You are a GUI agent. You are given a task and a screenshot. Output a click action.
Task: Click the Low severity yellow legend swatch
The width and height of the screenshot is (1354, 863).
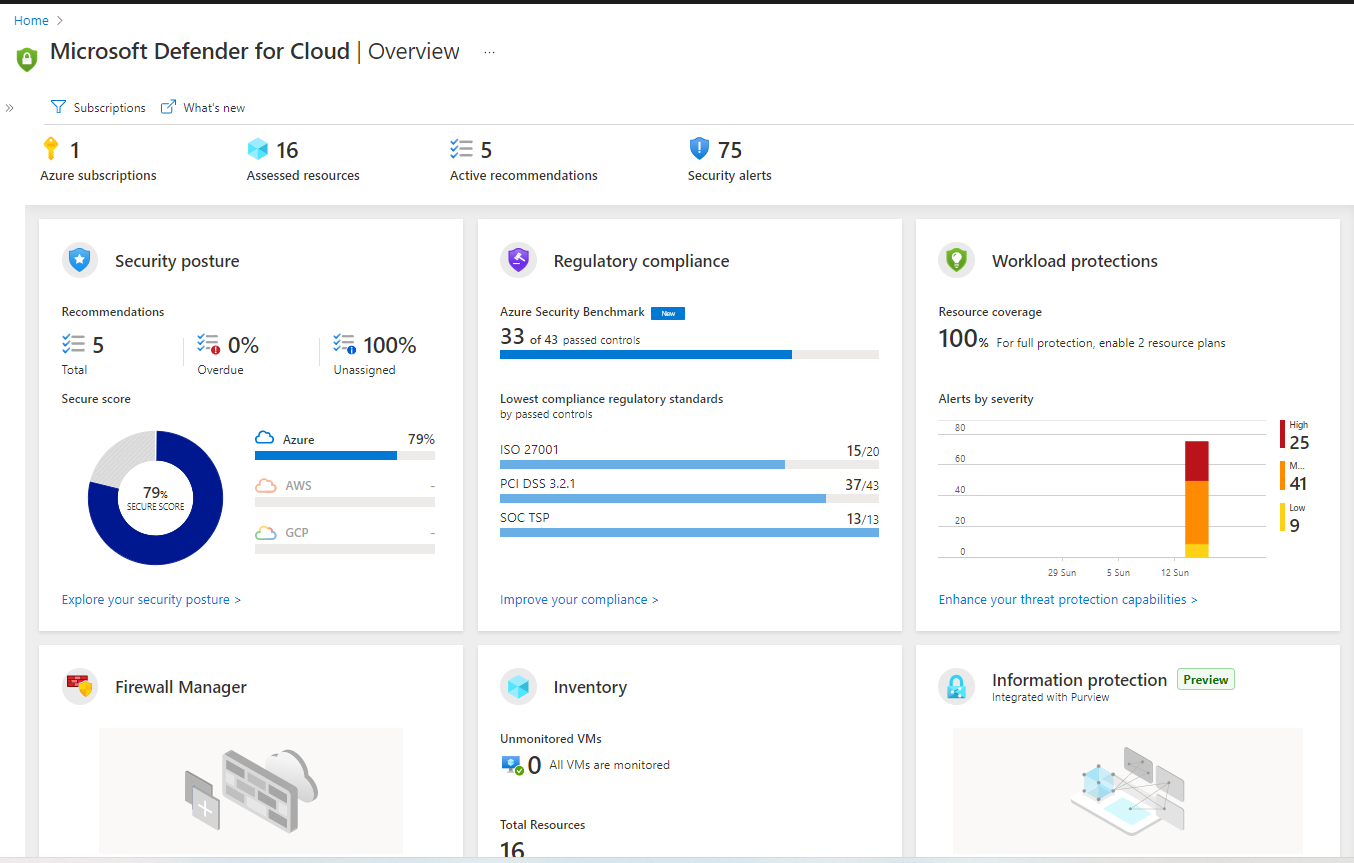[x=1283, y=517]
